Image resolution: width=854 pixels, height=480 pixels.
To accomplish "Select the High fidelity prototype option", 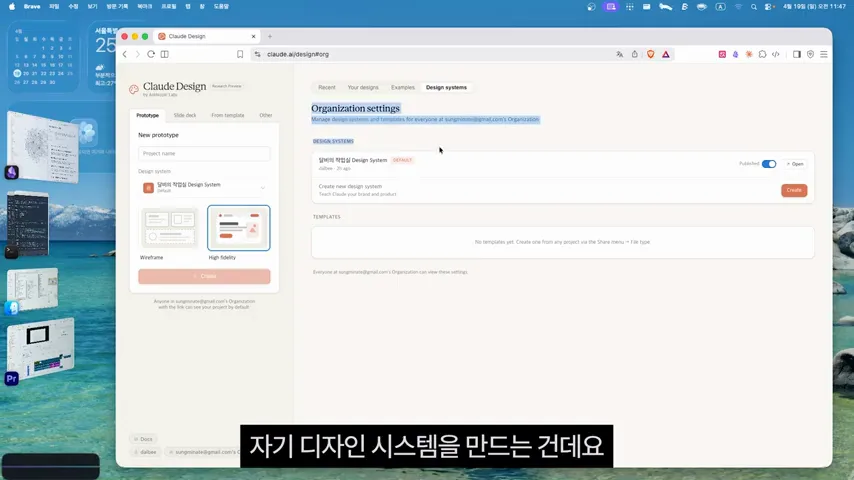I will (x=239, y=228).
